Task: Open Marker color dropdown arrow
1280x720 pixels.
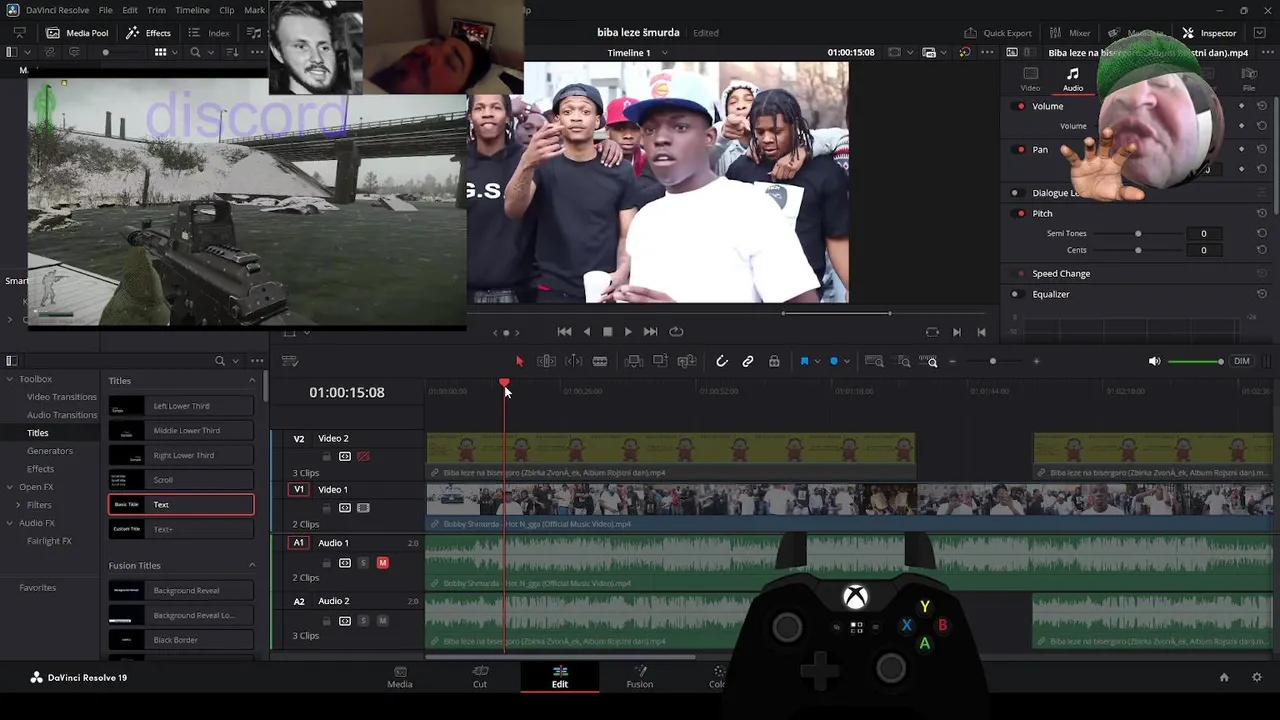Action: point(846,361)
